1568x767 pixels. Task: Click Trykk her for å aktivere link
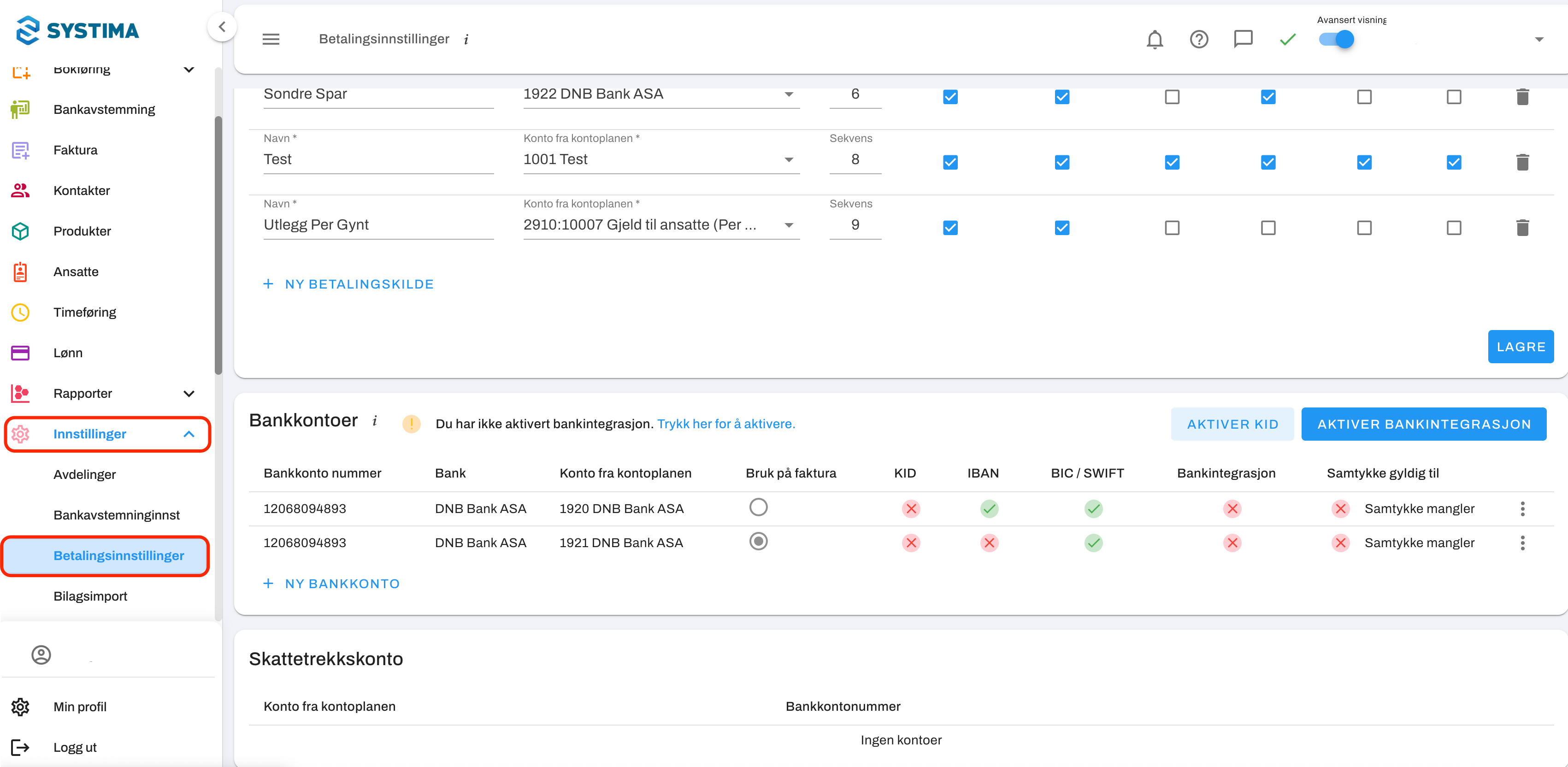tap(725, 424)
